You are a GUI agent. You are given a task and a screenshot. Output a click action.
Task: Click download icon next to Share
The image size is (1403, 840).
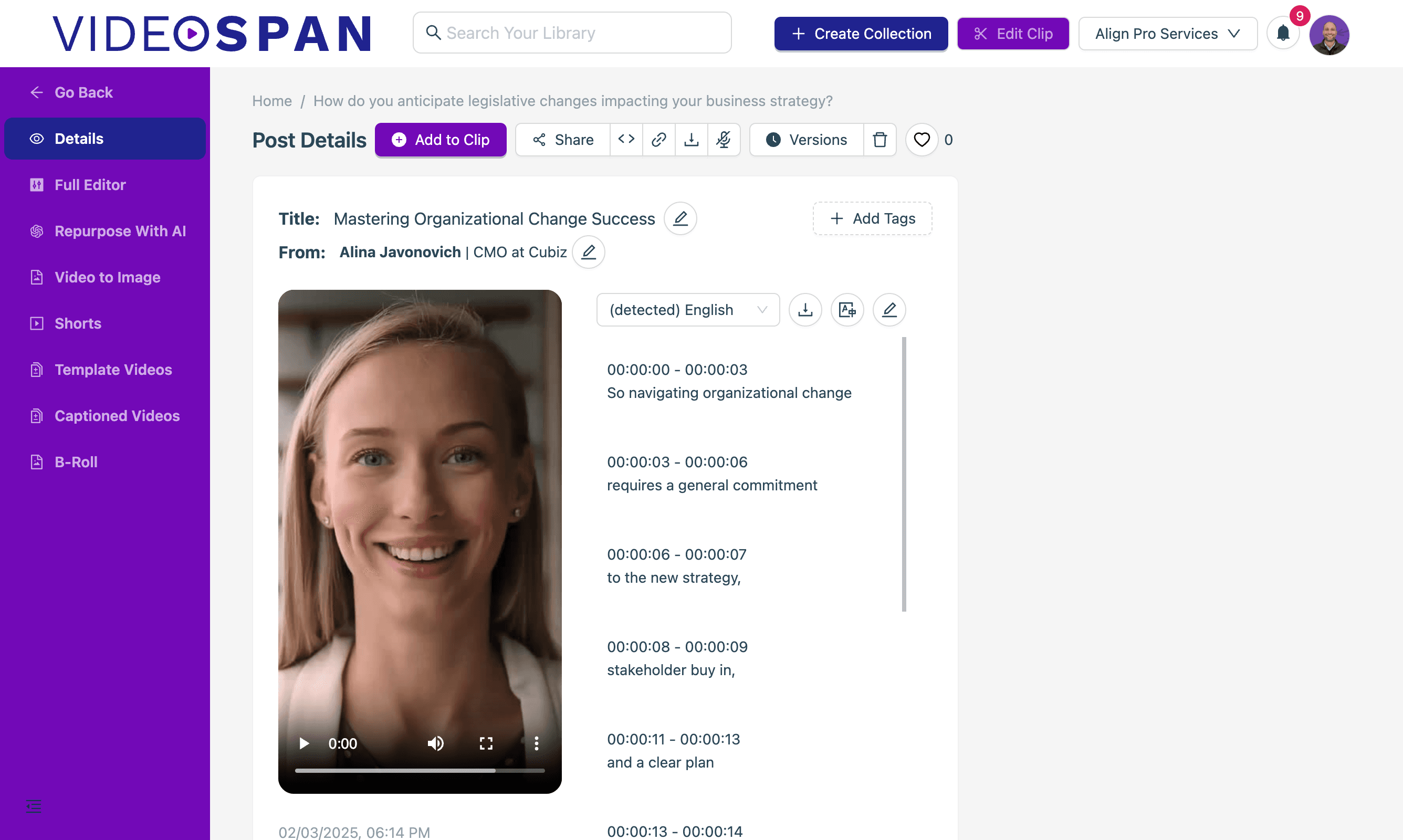691,139
